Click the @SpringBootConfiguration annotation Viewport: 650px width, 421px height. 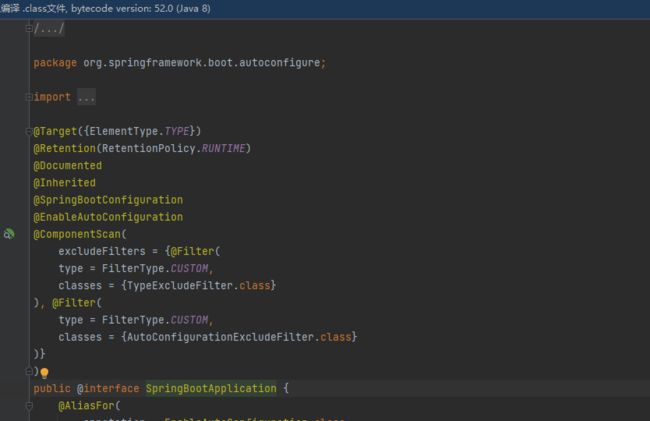click(x=108, y=200)
